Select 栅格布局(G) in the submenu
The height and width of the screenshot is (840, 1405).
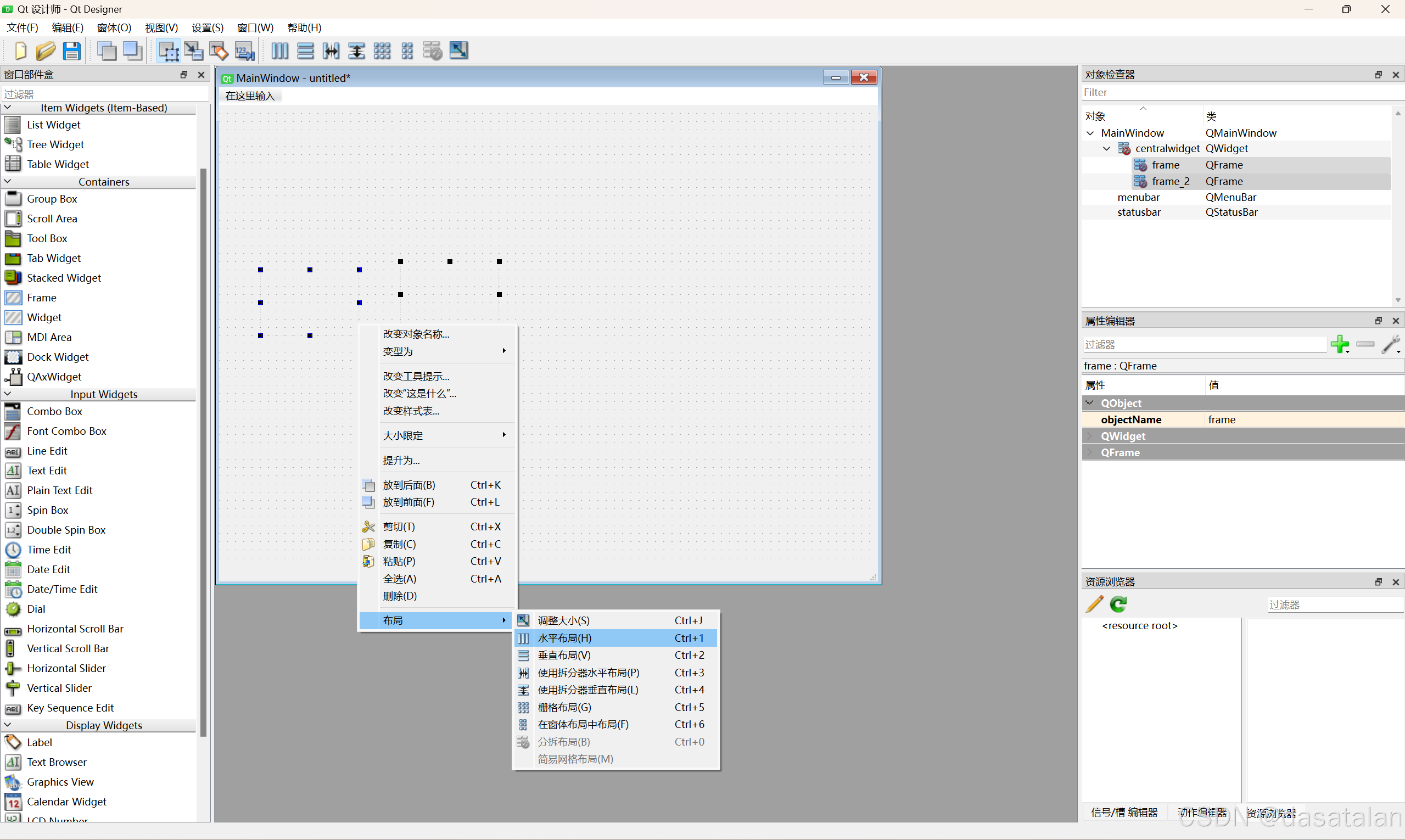click(564, 708)
